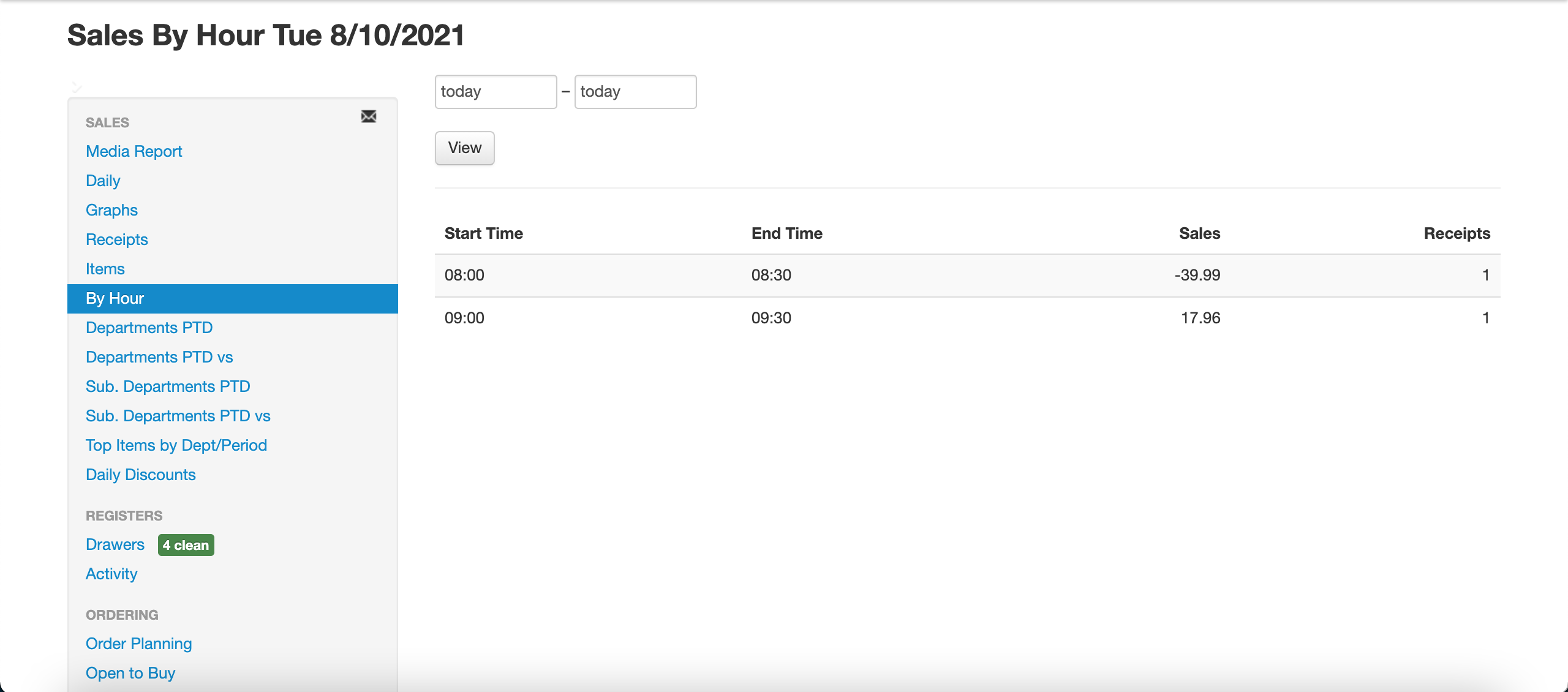Open the Departments PTD vs report
The image size is (1568, 692).
point(159,357)
